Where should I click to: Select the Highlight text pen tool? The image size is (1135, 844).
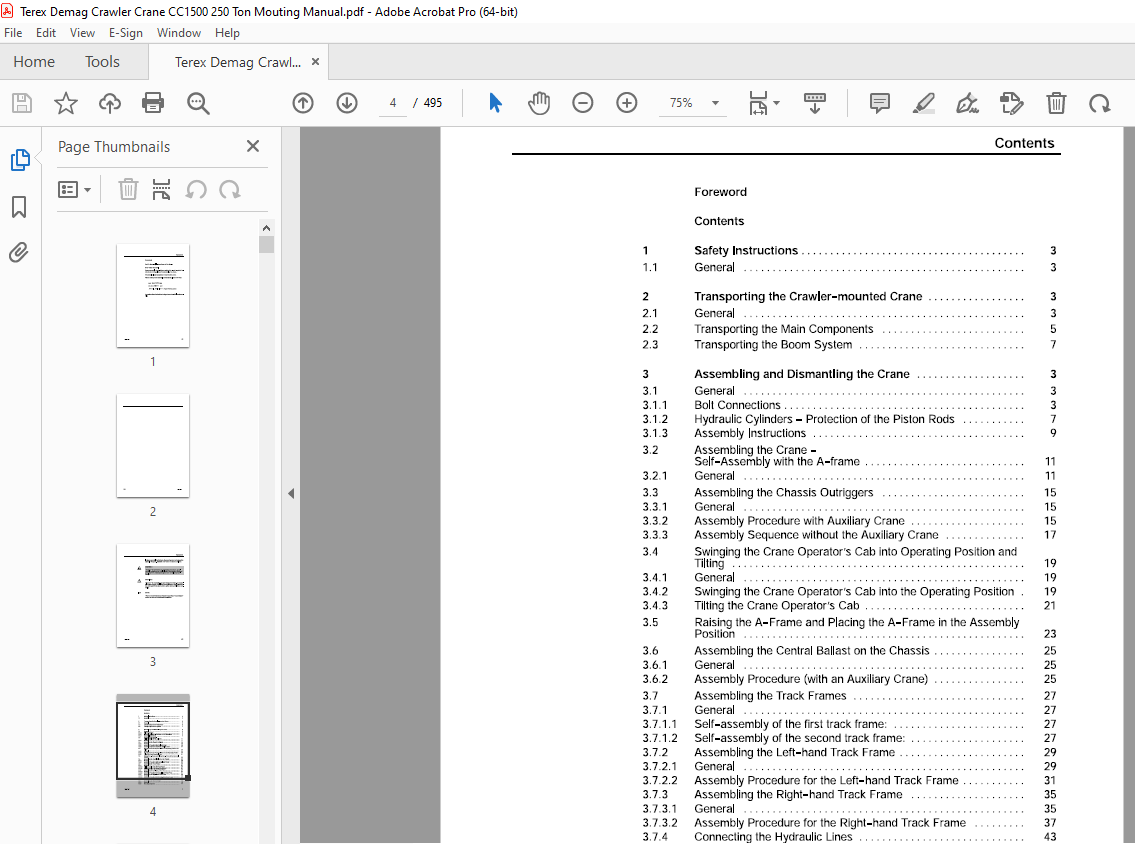[924, 104]
